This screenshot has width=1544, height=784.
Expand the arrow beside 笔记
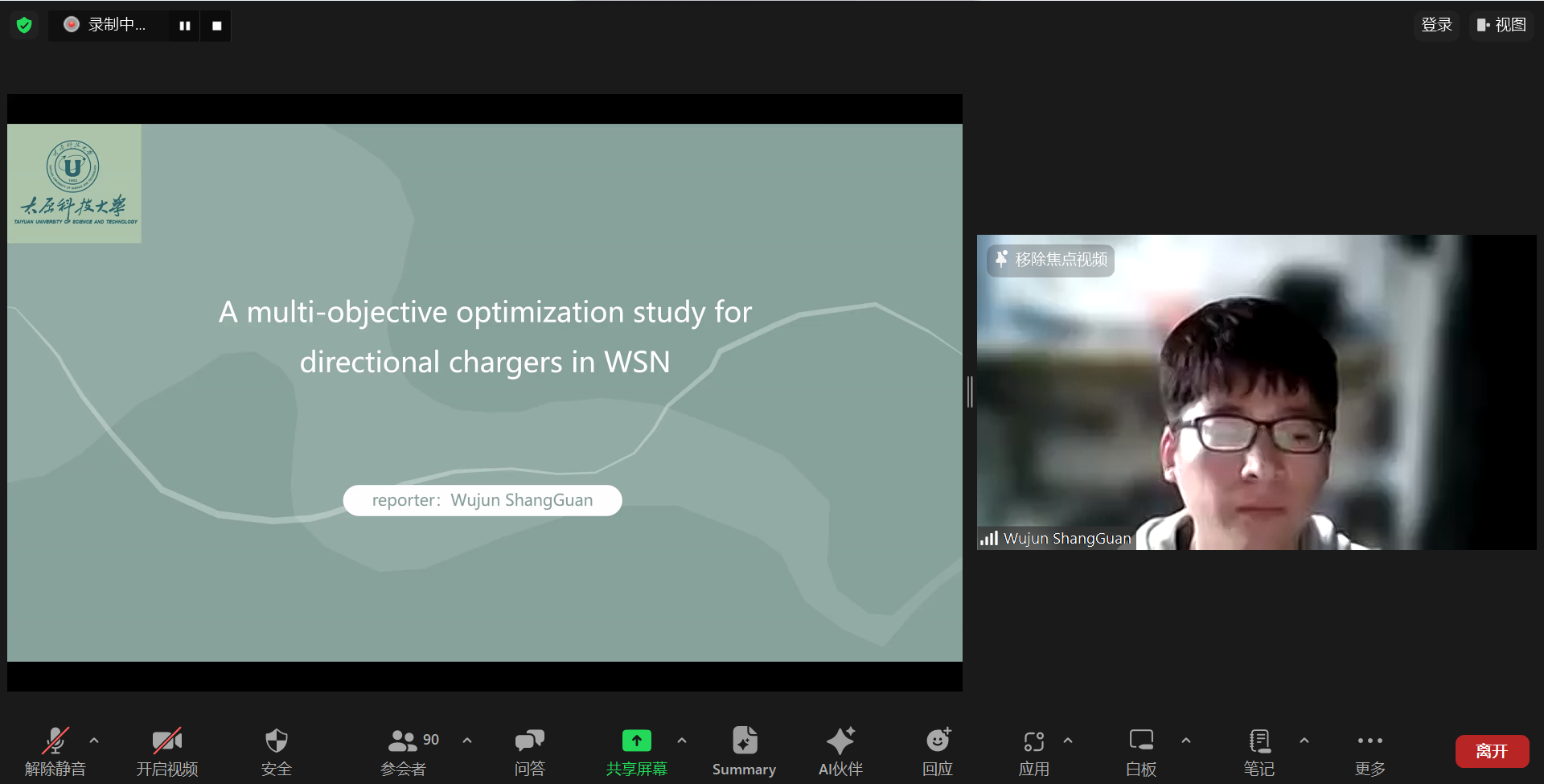(x=1304, y=741)
